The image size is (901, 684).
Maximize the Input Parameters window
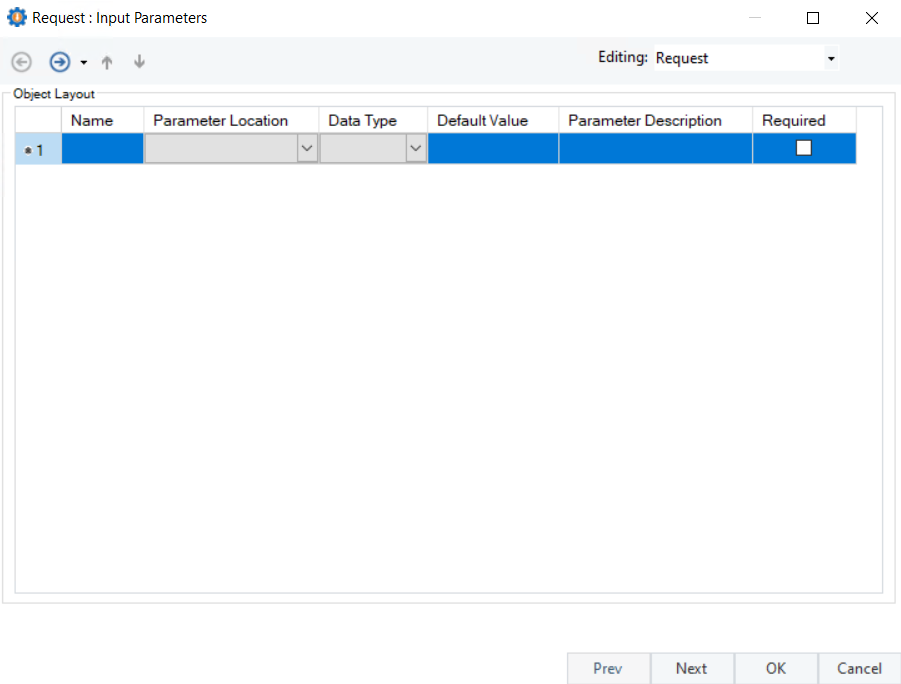(x=813, y=18)
